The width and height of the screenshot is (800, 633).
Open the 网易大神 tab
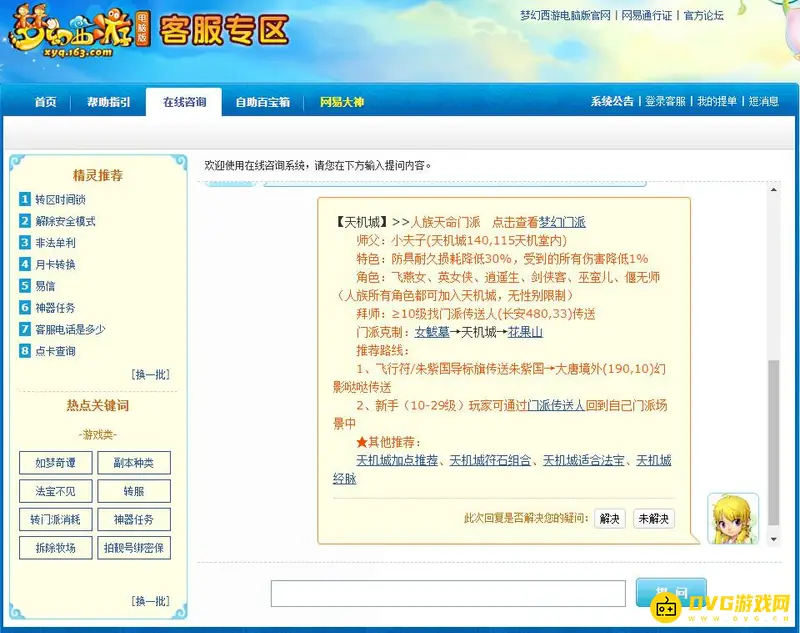coord(342,102)
